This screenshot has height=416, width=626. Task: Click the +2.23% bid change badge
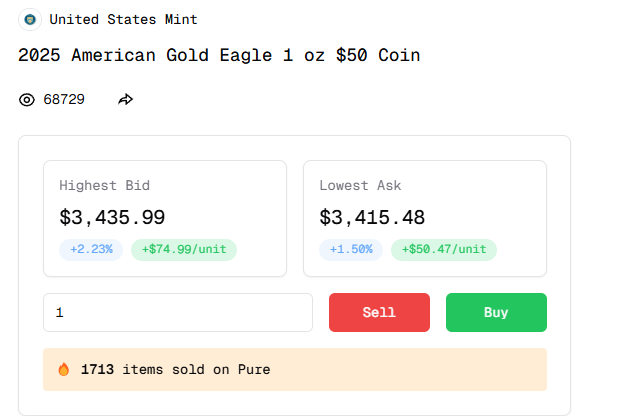click(x=91, y=249)
